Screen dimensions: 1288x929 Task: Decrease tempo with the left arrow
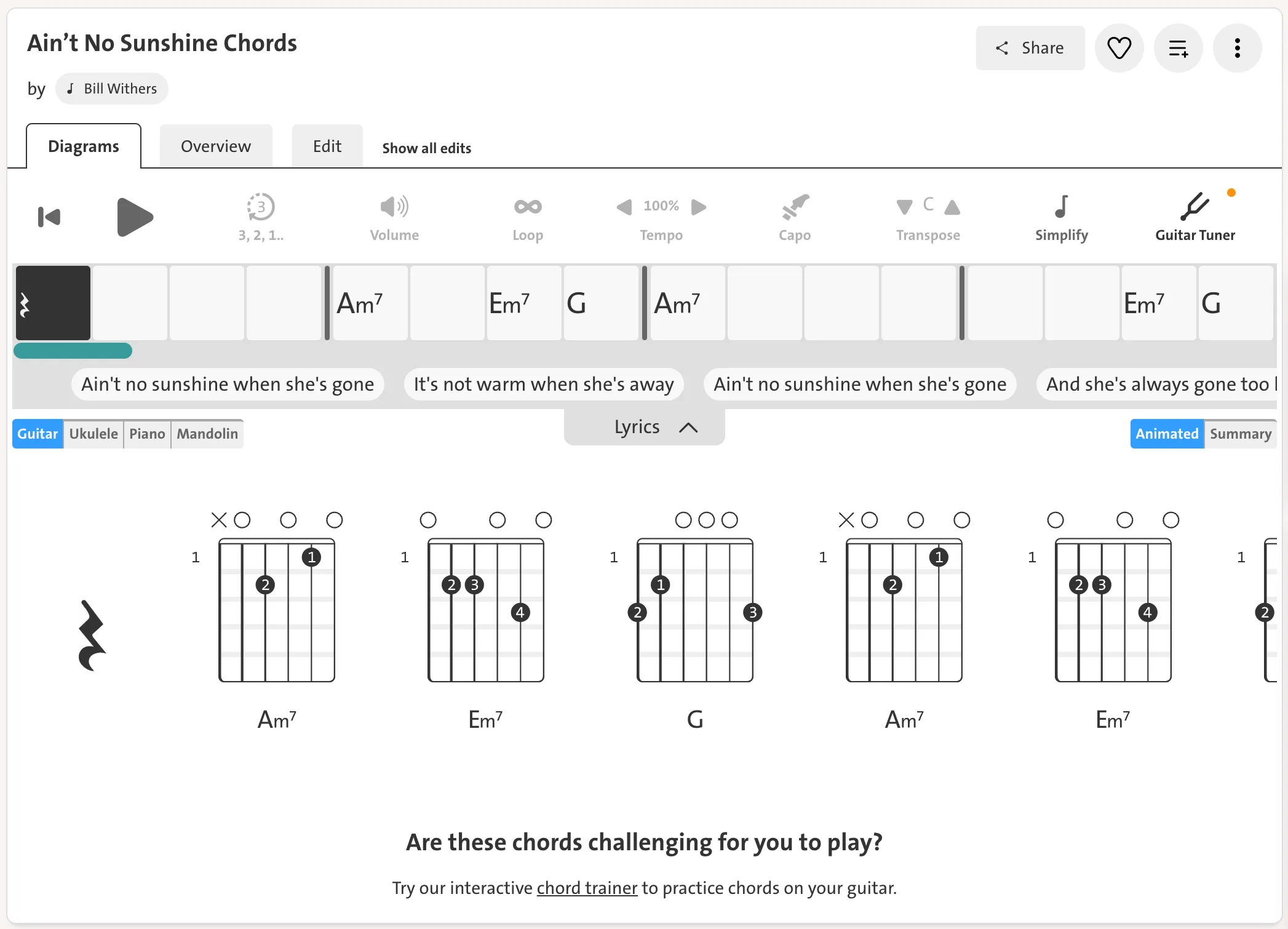coord(624,207)
